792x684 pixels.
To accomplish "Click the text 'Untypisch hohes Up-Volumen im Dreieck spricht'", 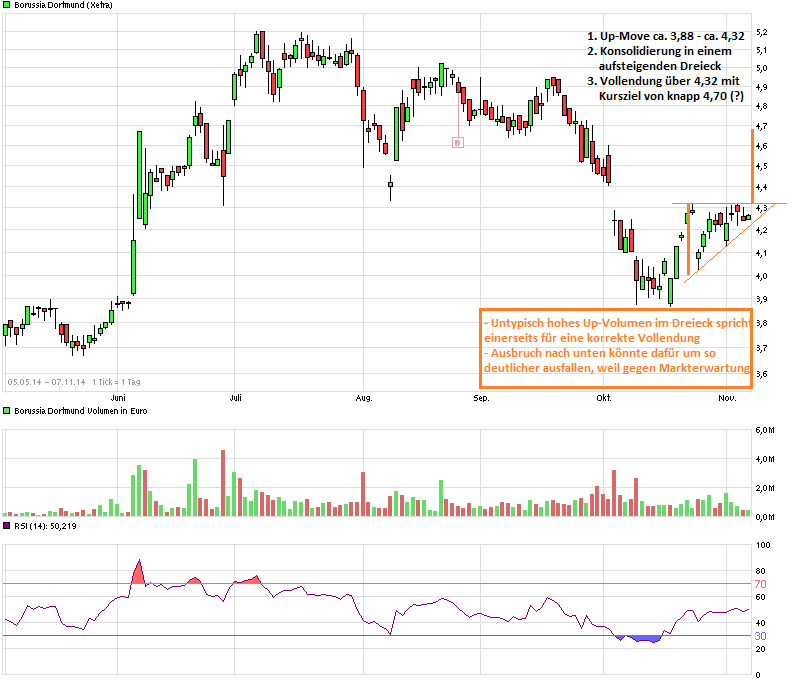I will (621, 323).
